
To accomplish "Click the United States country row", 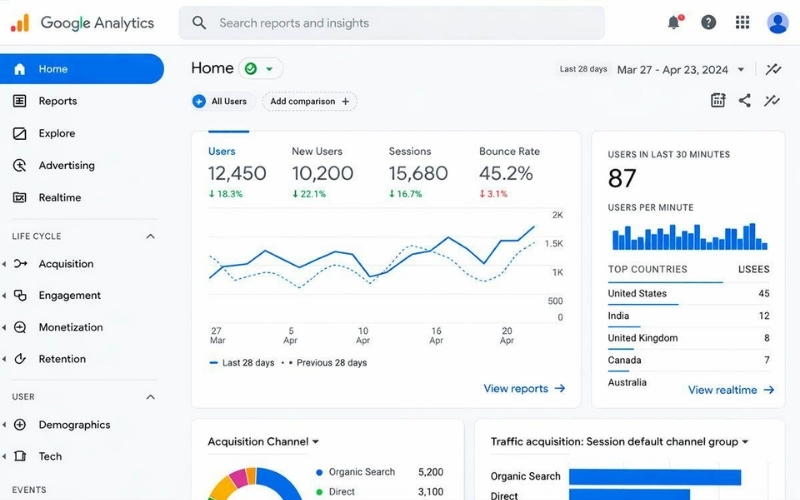I will [x=688, y=294].
